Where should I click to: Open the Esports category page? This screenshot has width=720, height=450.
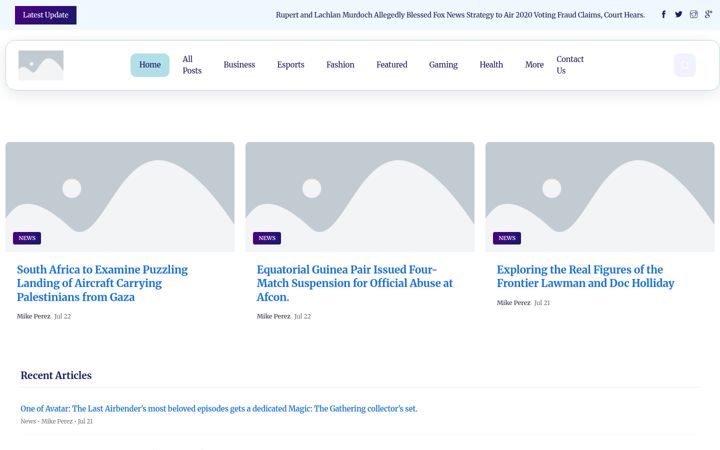tap(291, 65)
